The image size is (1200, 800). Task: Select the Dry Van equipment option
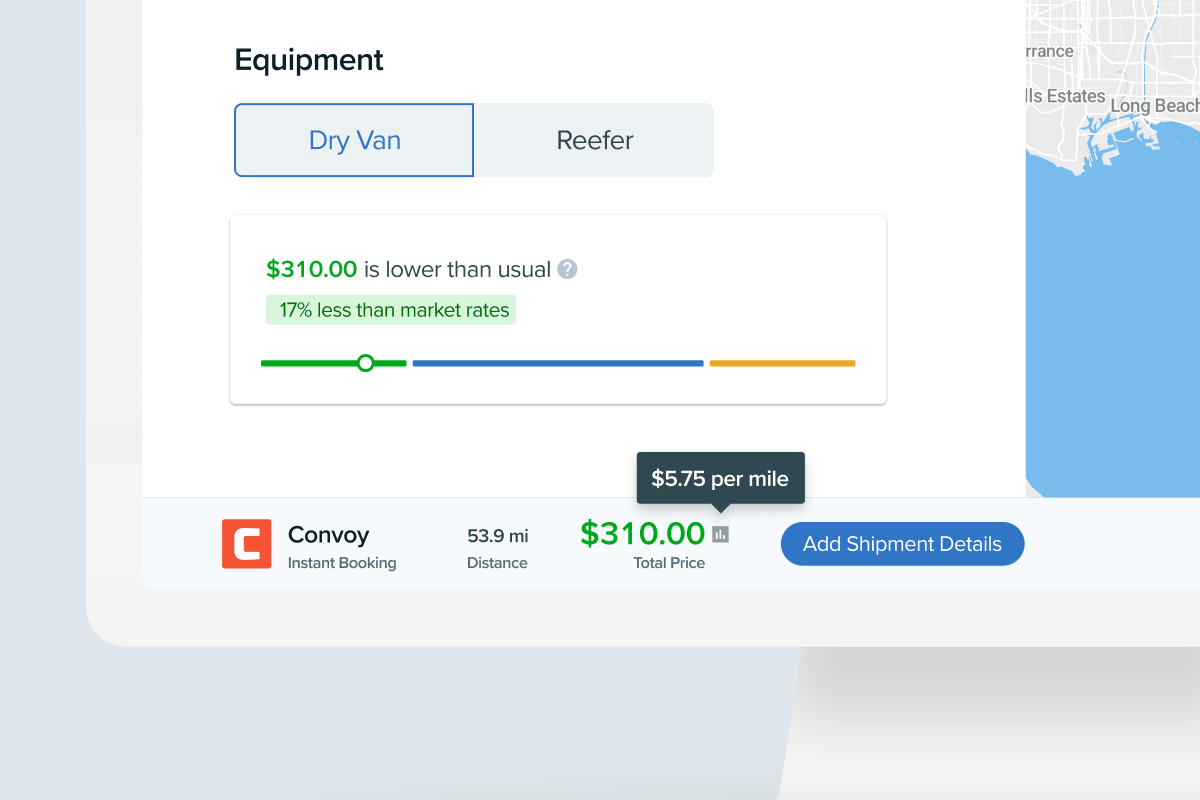pos(354,140)
